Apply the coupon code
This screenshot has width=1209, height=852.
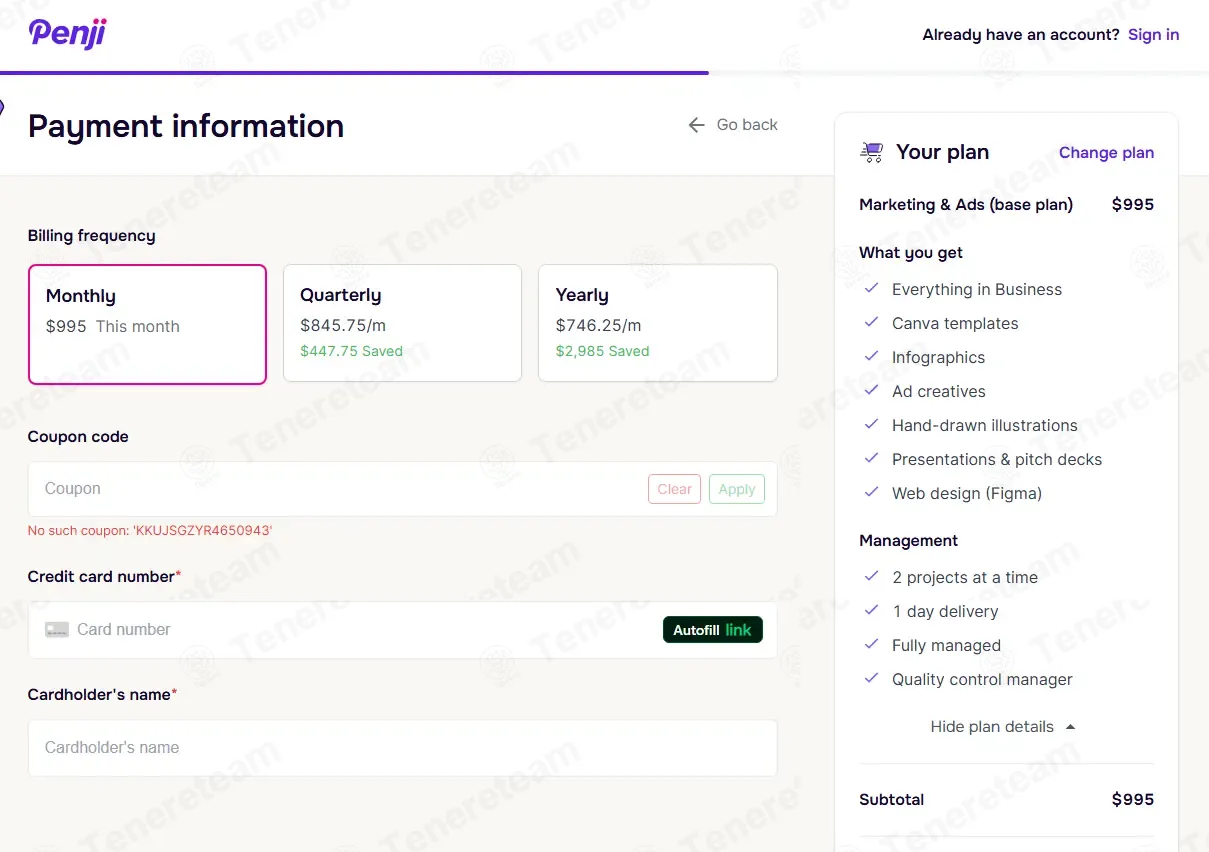737,489
